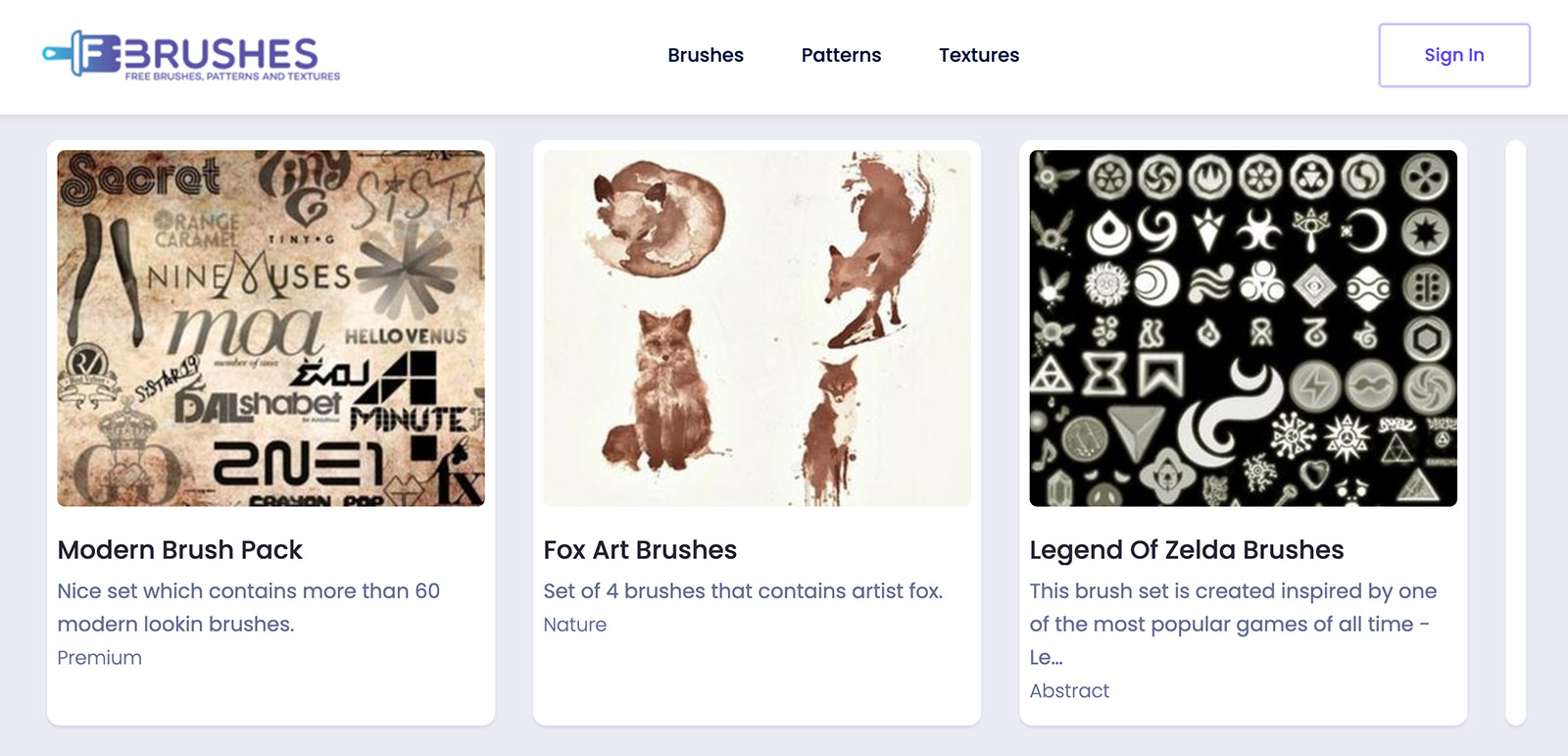Viewport: 1568px width, 756px height.
Task: View the Fox Art Brushes preview image
Action: coord(757,328)
